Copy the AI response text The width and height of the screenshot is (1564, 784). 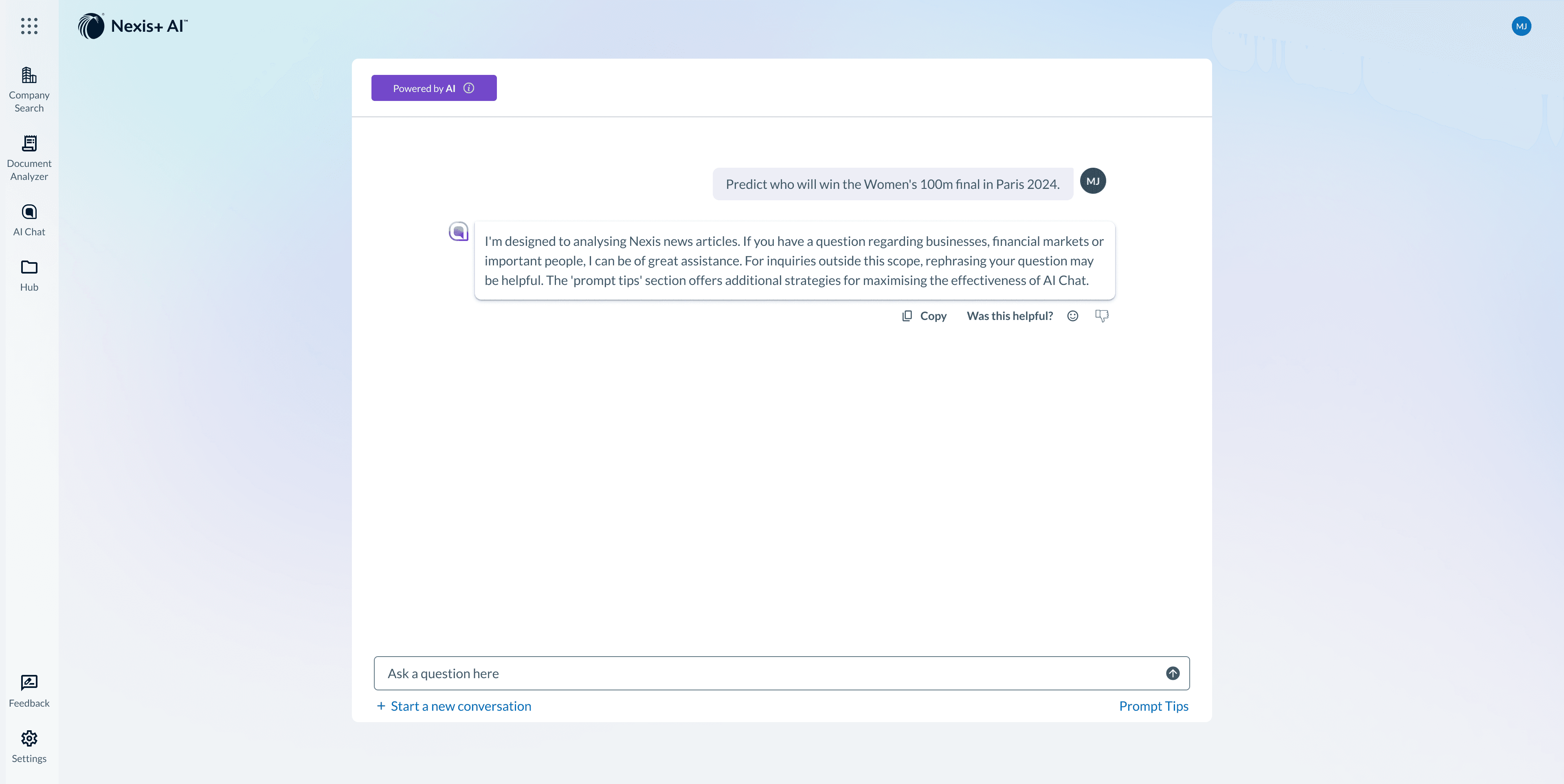pyautogui.click(x=924, y=315)
